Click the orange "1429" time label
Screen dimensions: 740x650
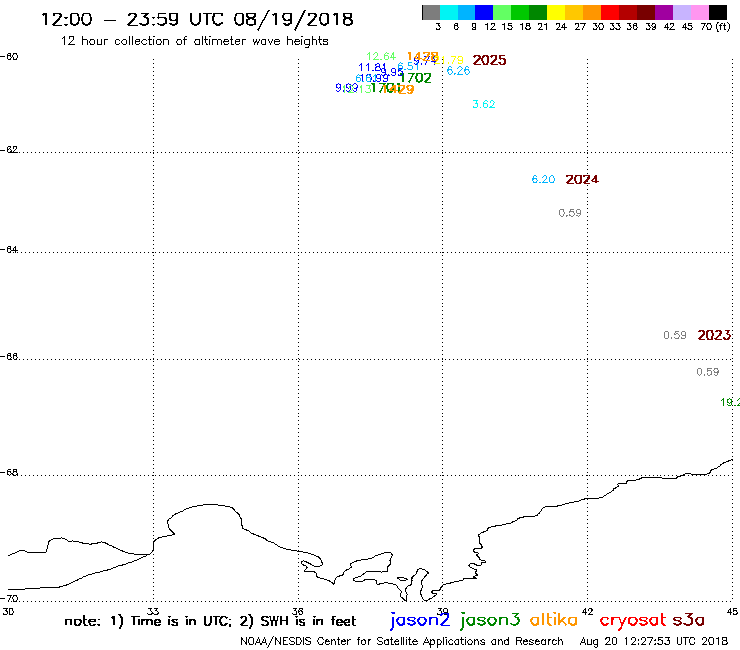[399, 89]
